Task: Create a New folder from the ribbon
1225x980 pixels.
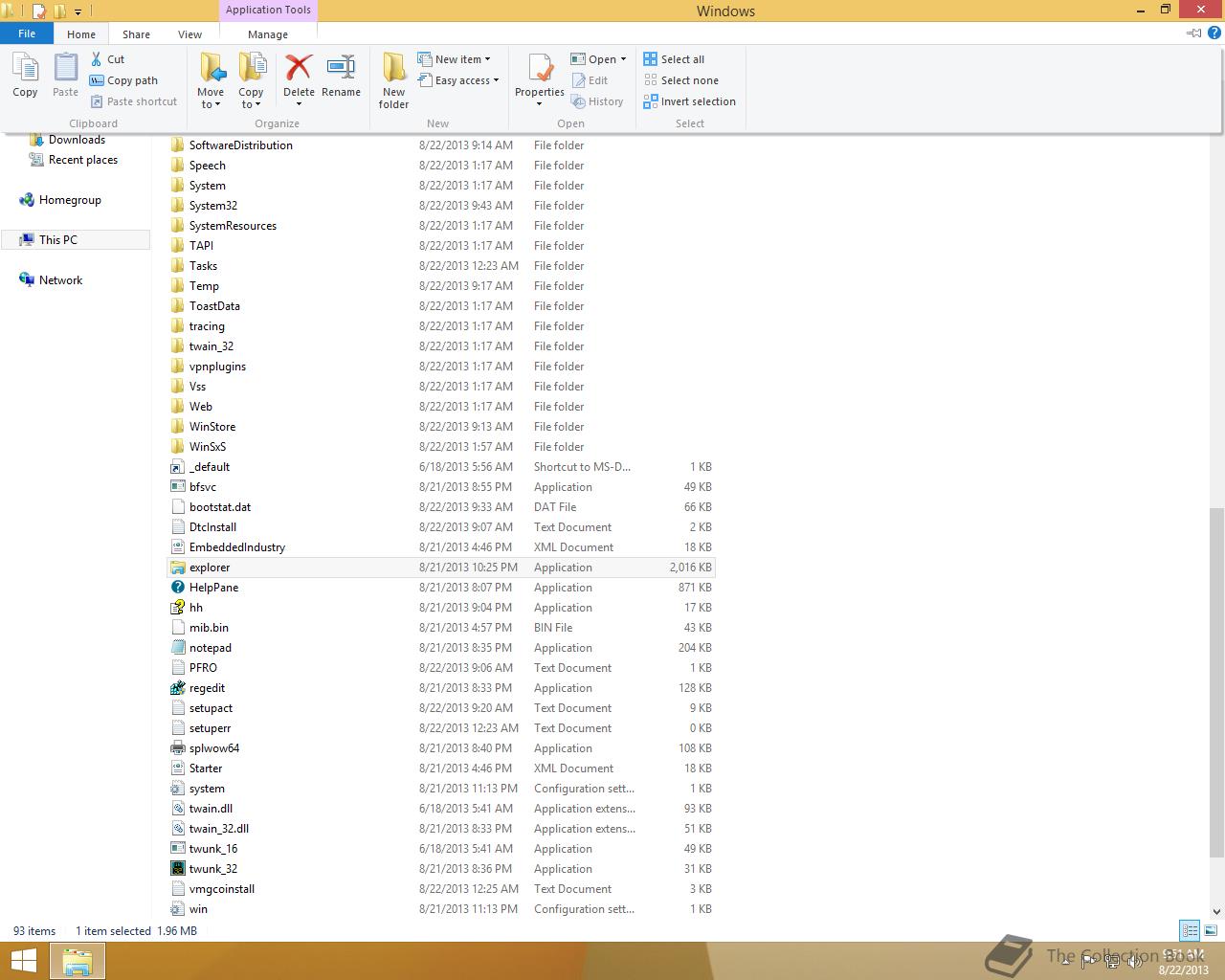Action: tap(393, 80)
